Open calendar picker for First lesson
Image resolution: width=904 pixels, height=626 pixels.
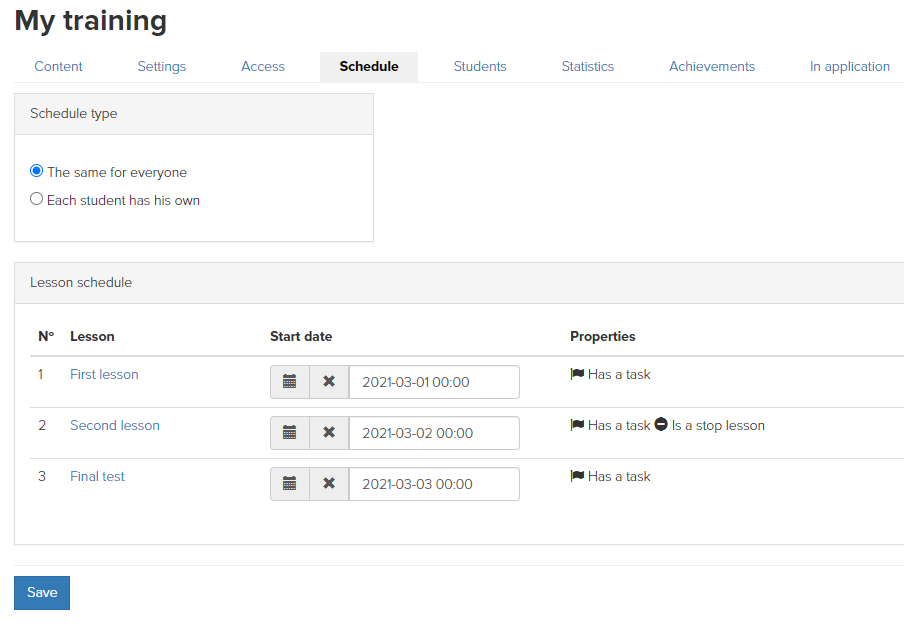coord(290,382)
